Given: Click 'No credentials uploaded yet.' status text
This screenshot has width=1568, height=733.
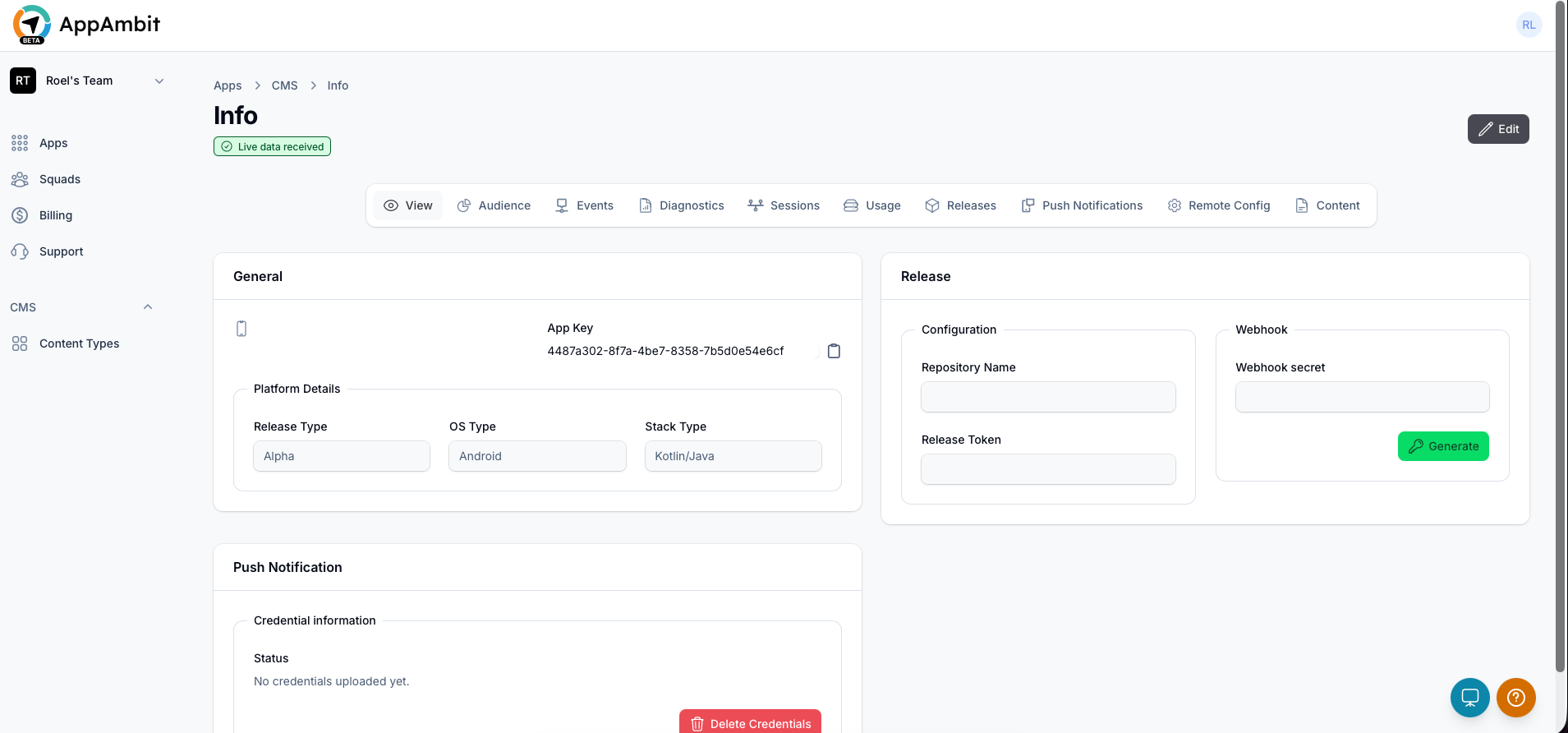Looking at the screenshot, I should pyautogui.click(x=332, y=681).
